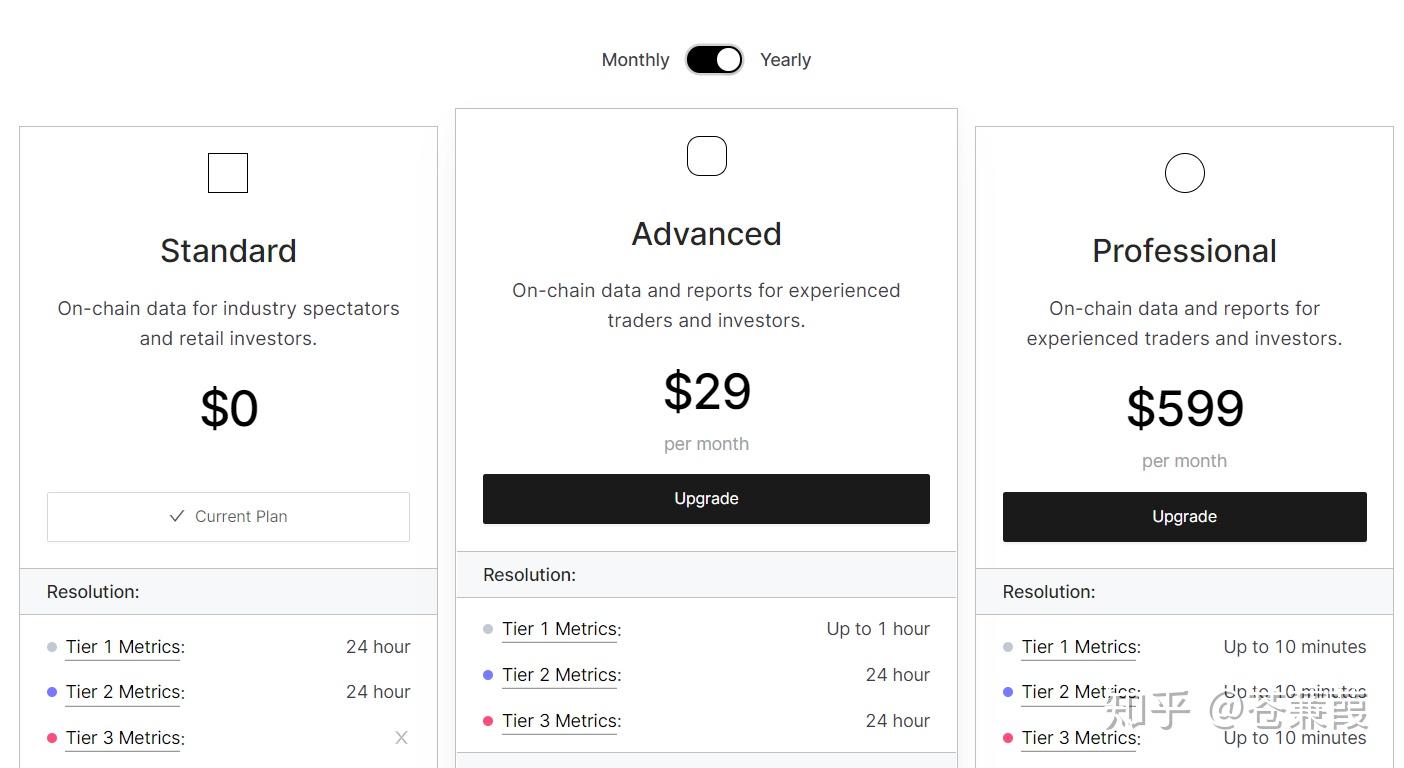This screenshot has height=768, width=1404.
Task: Click the checkmark icon in Current Plan
Action: click(x=177, y=516)
